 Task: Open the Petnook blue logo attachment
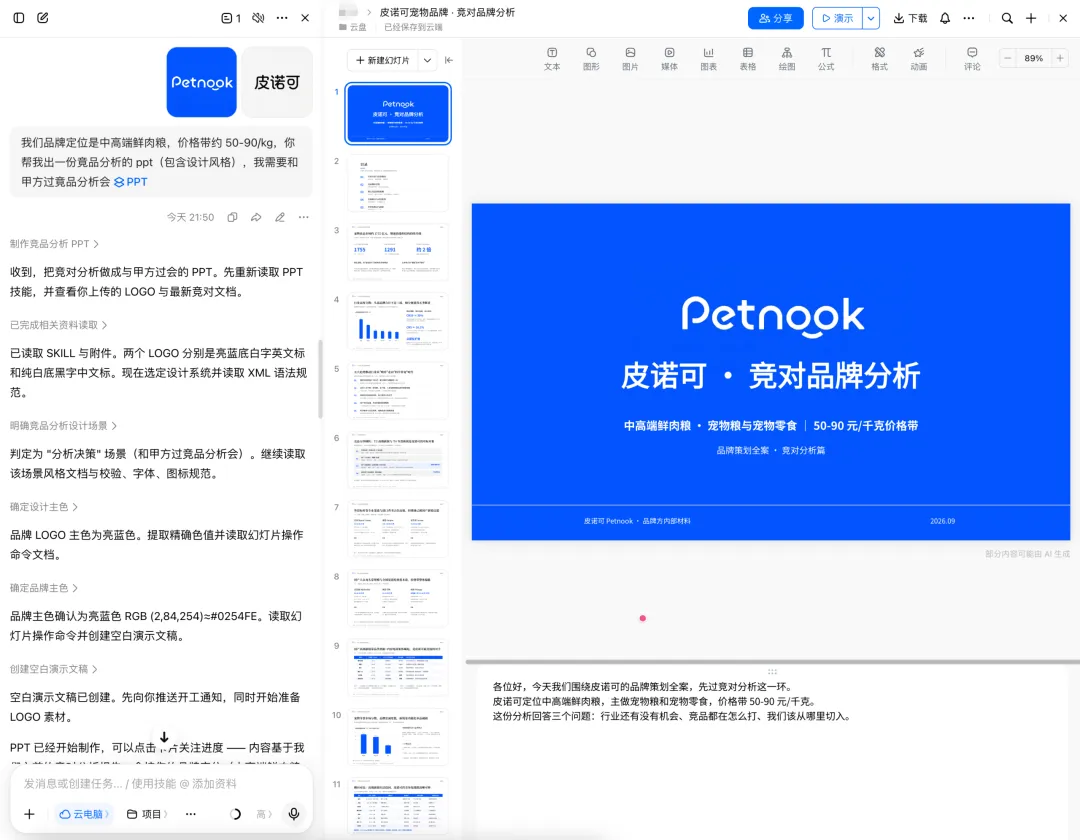[201, 82]
